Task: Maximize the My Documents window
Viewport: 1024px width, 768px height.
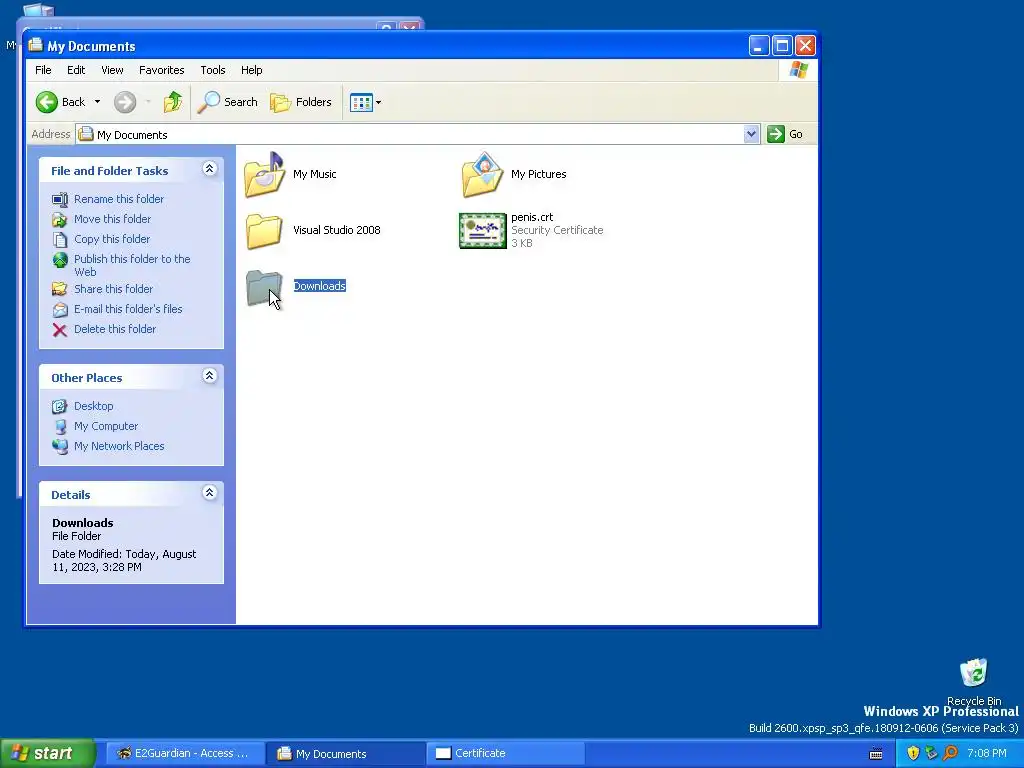Action: [x=782, y=46]
